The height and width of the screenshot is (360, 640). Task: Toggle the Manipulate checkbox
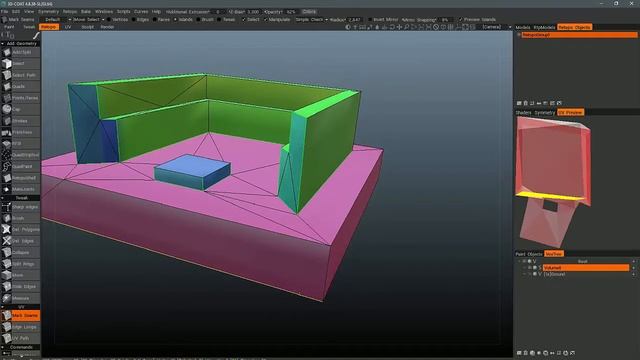(x=277, y=20)
